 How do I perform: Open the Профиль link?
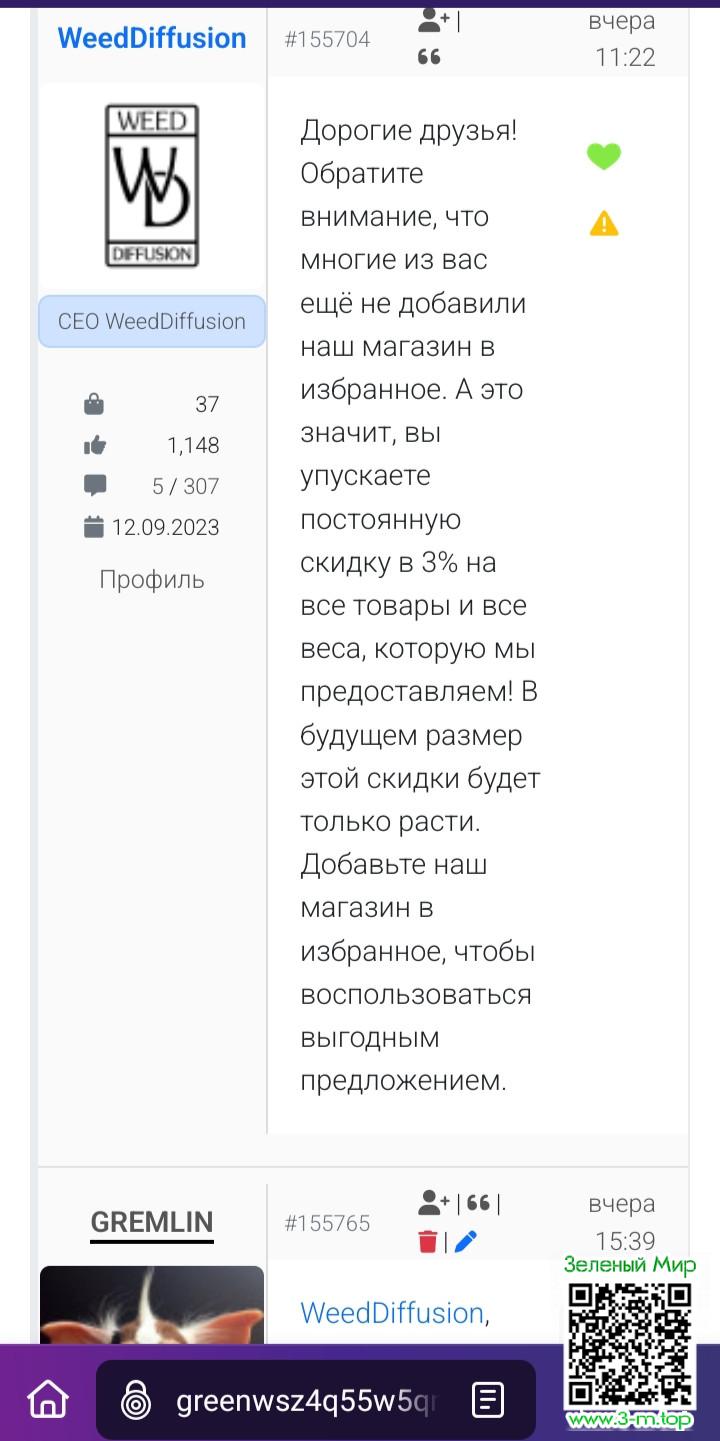pyautogui.click(x=152, y=579)
